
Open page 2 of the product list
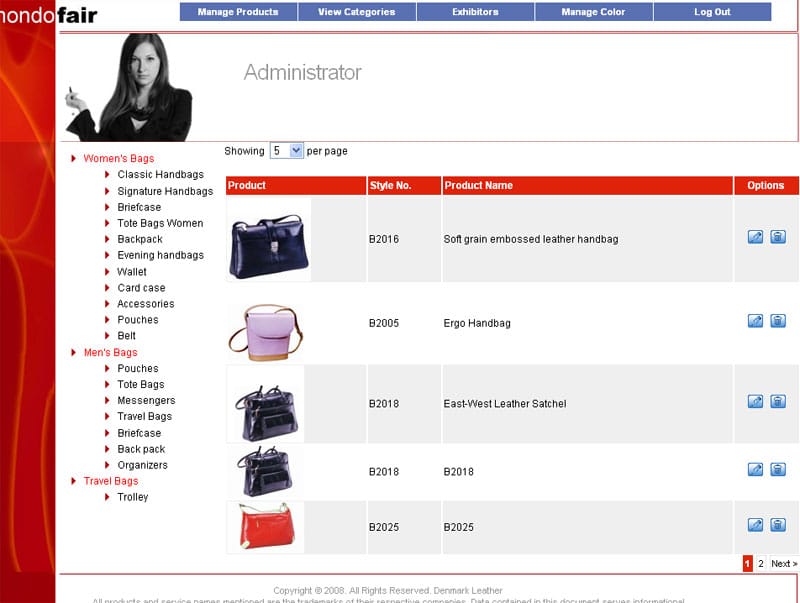pyautogui.click(x=761, y=563)
